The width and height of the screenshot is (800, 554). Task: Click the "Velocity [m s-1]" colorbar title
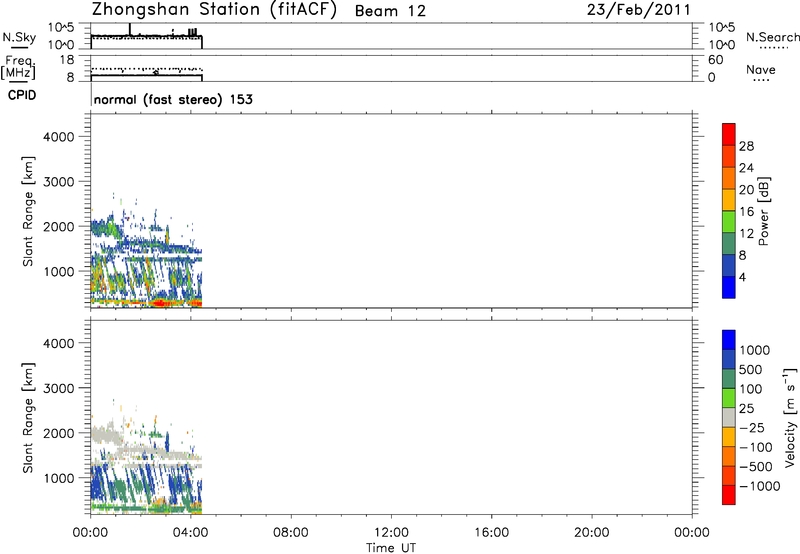click(x=790, y=417)
